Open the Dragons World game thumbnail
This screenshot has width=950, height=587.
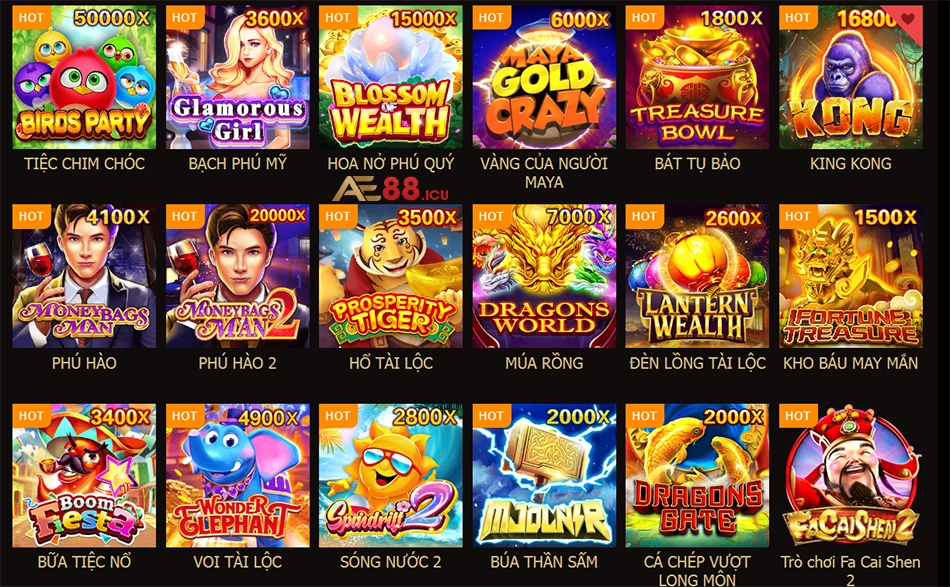pos(544,276)
